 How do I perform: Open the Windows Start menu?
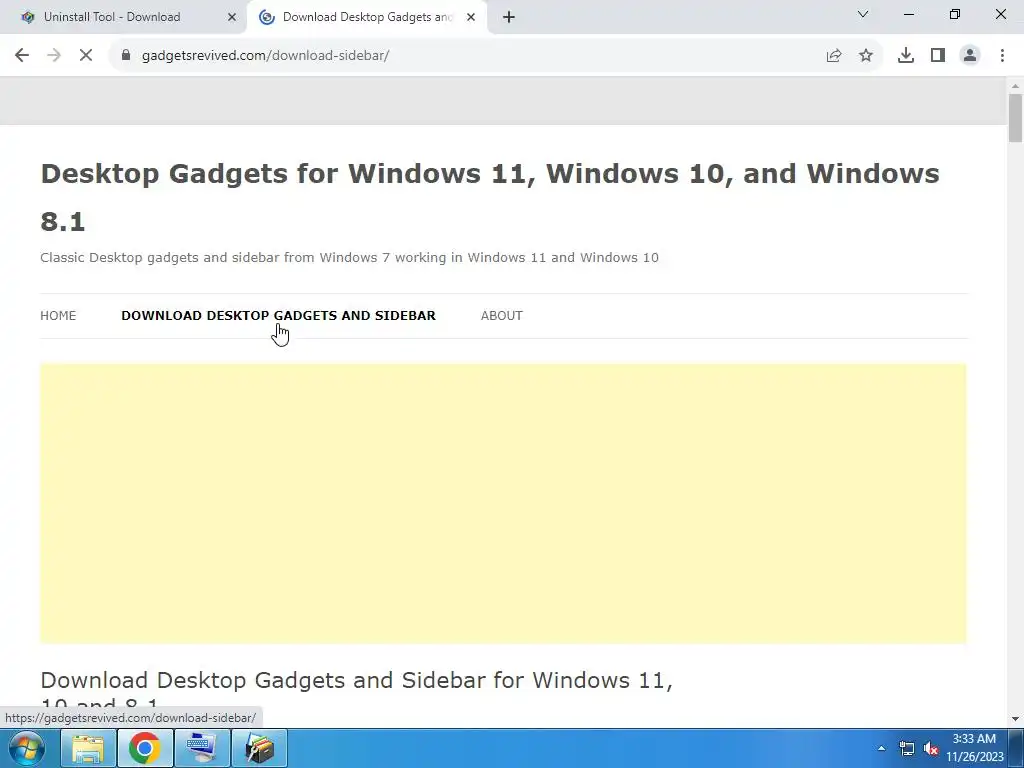[27, 748]
